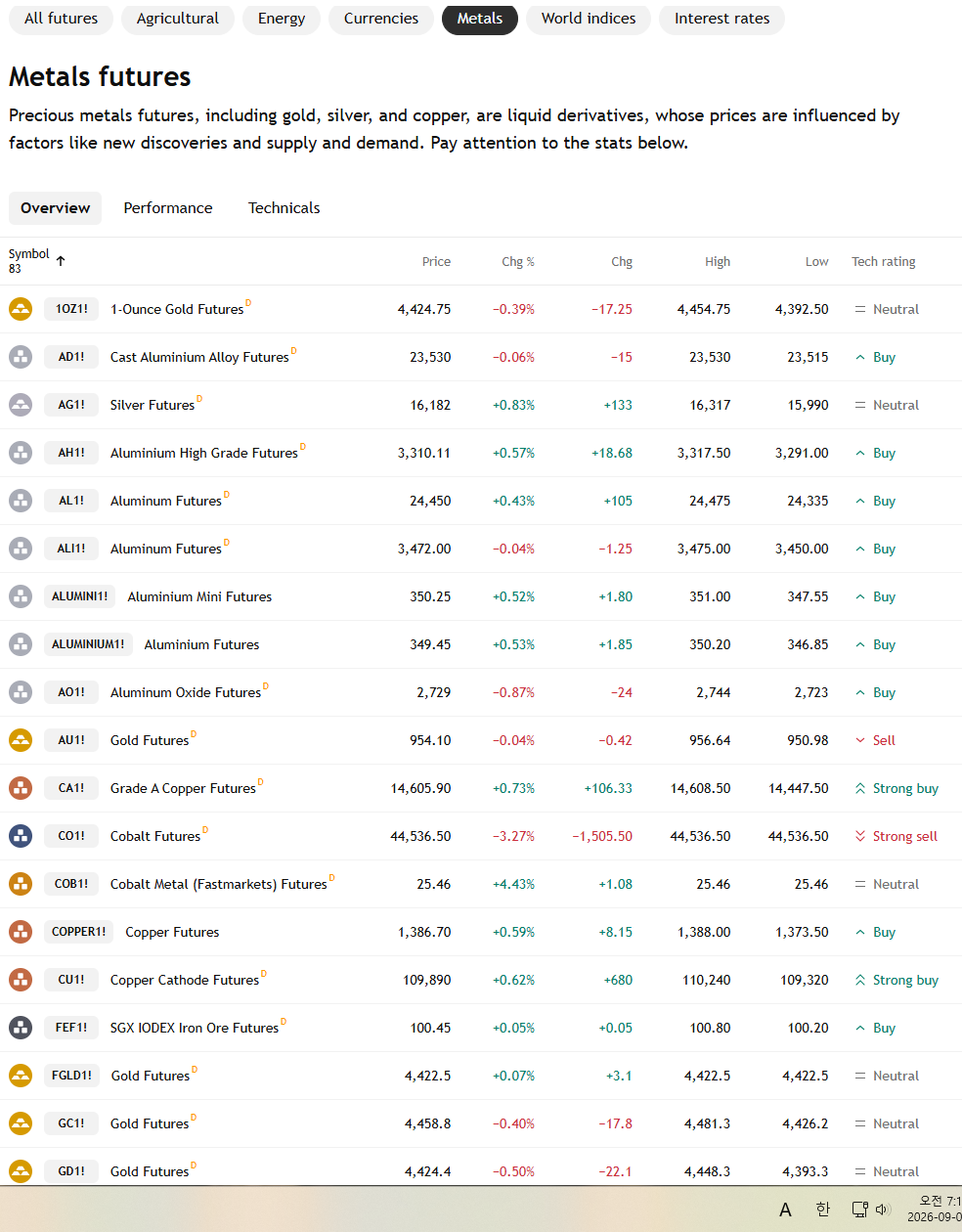Click the Cobalt Metal Fastmarkets icon
This screenshot has height=1232, width=962.
coord(21,884)
